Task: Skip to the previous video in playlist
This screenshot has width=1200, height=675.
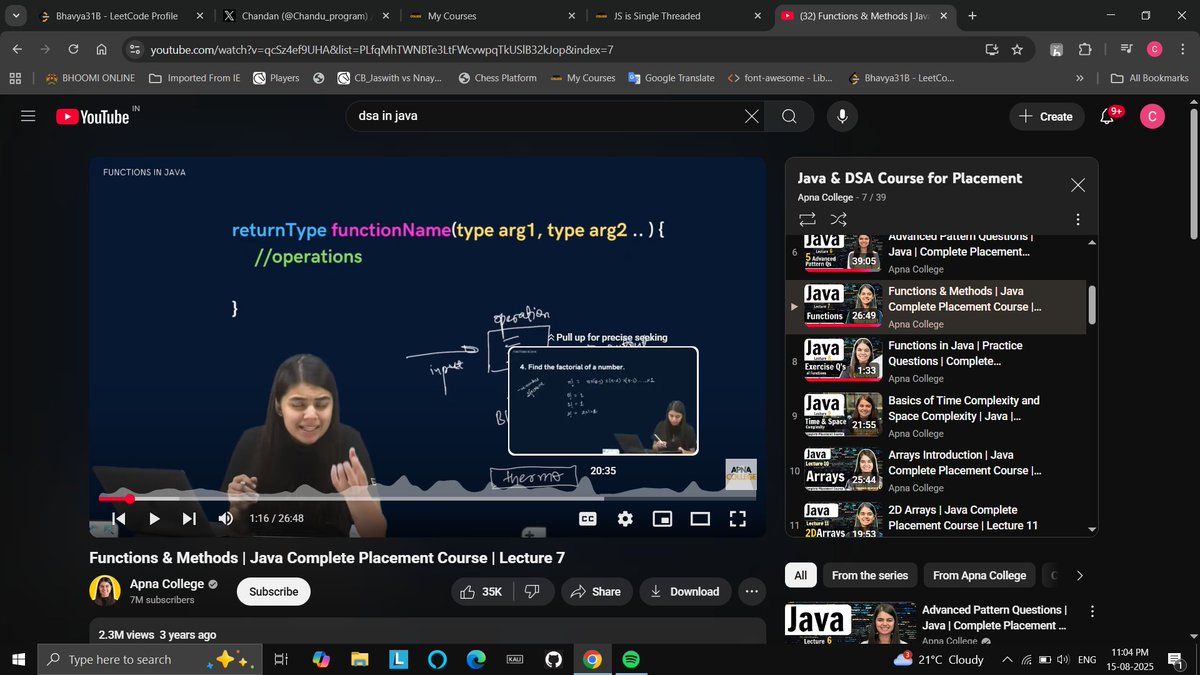Action: pyautogui.click(x=119, y=518)
